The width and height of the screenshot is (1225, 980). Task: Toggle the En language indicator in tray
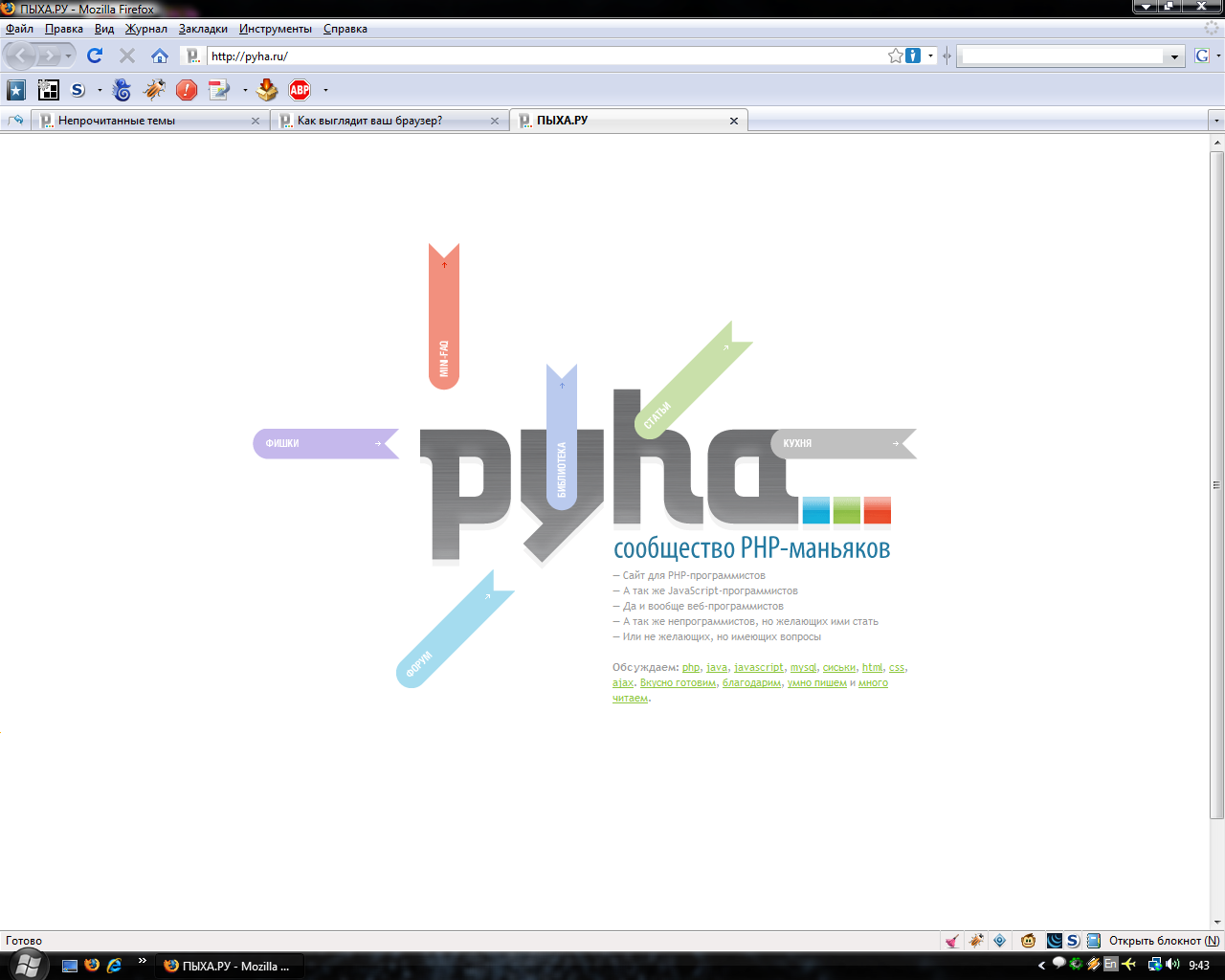1110,965
